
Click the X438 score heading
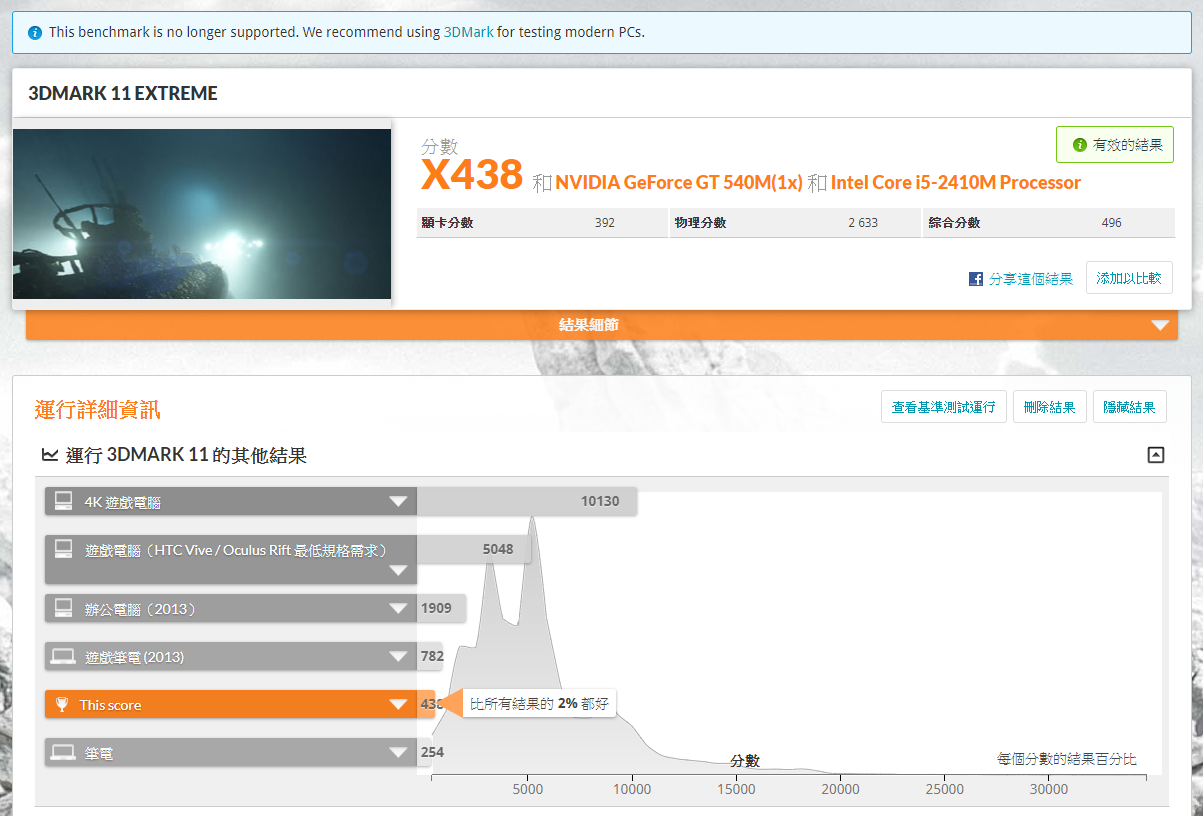(472, 175)
